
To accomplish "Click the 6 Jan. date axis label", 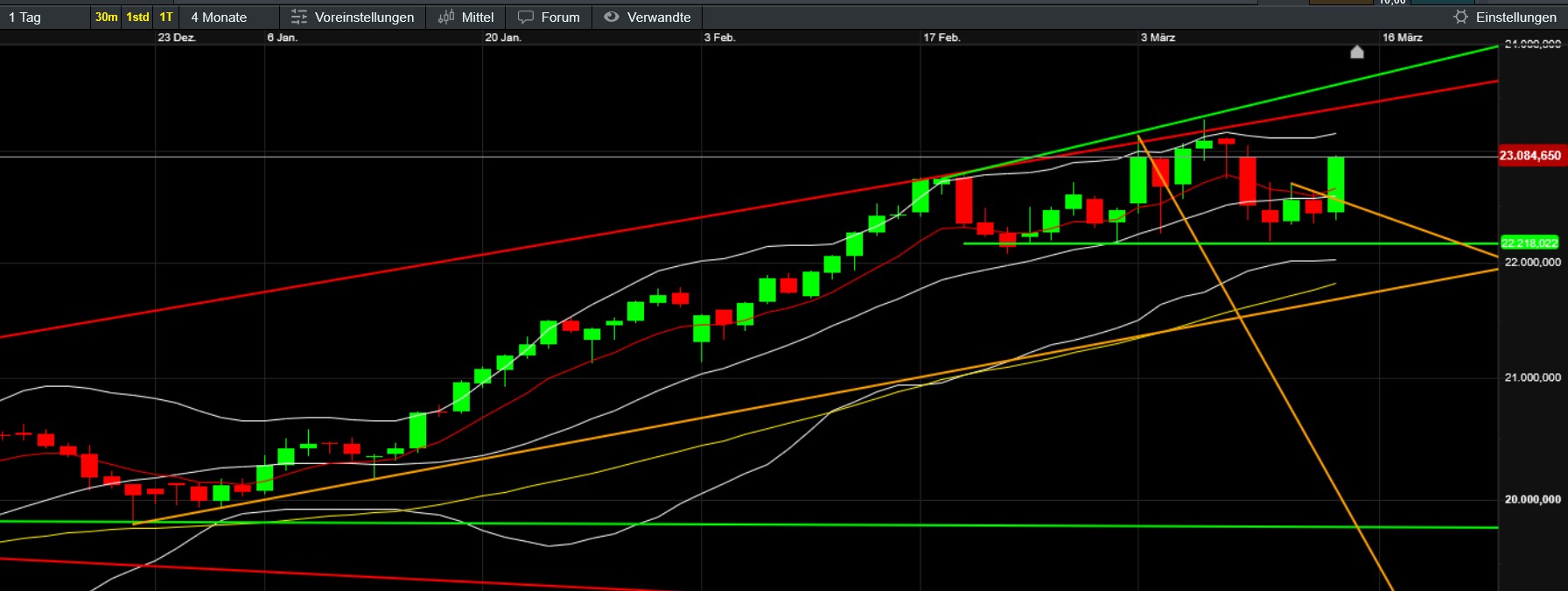I will [x=283, y=38].
